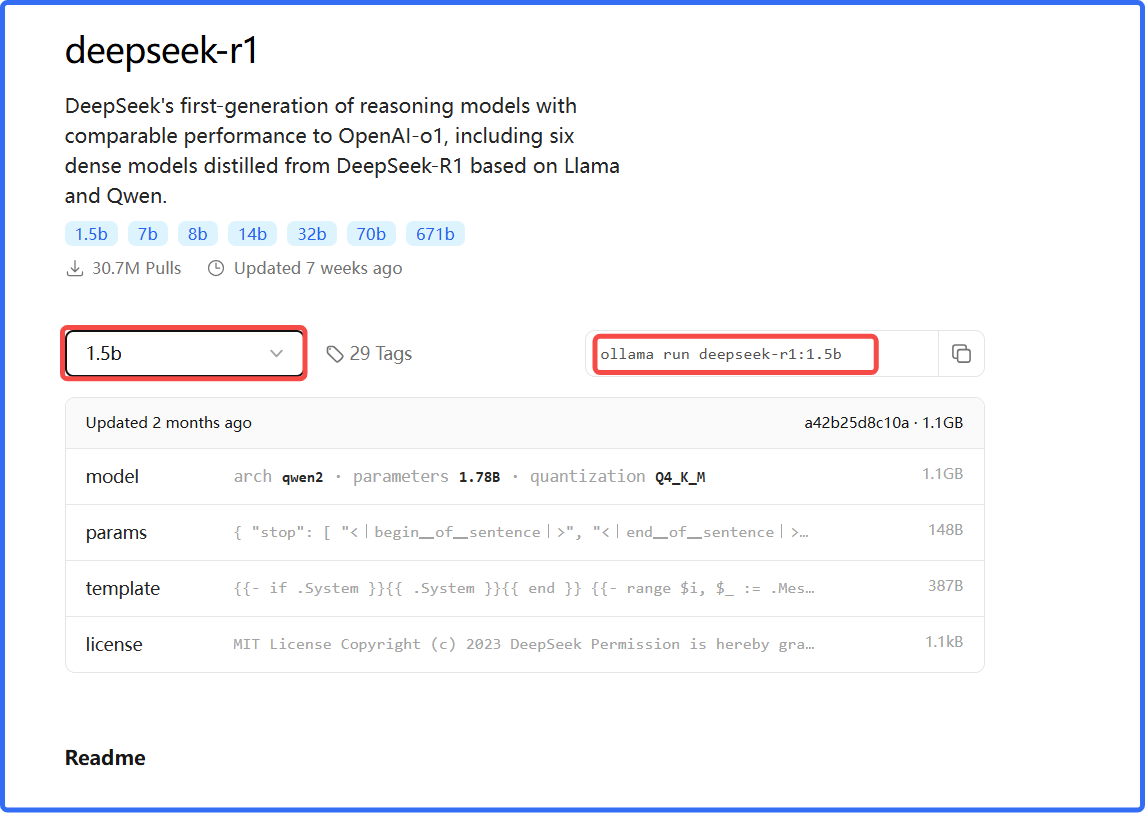Open the template file row

[x=524, y=589]
